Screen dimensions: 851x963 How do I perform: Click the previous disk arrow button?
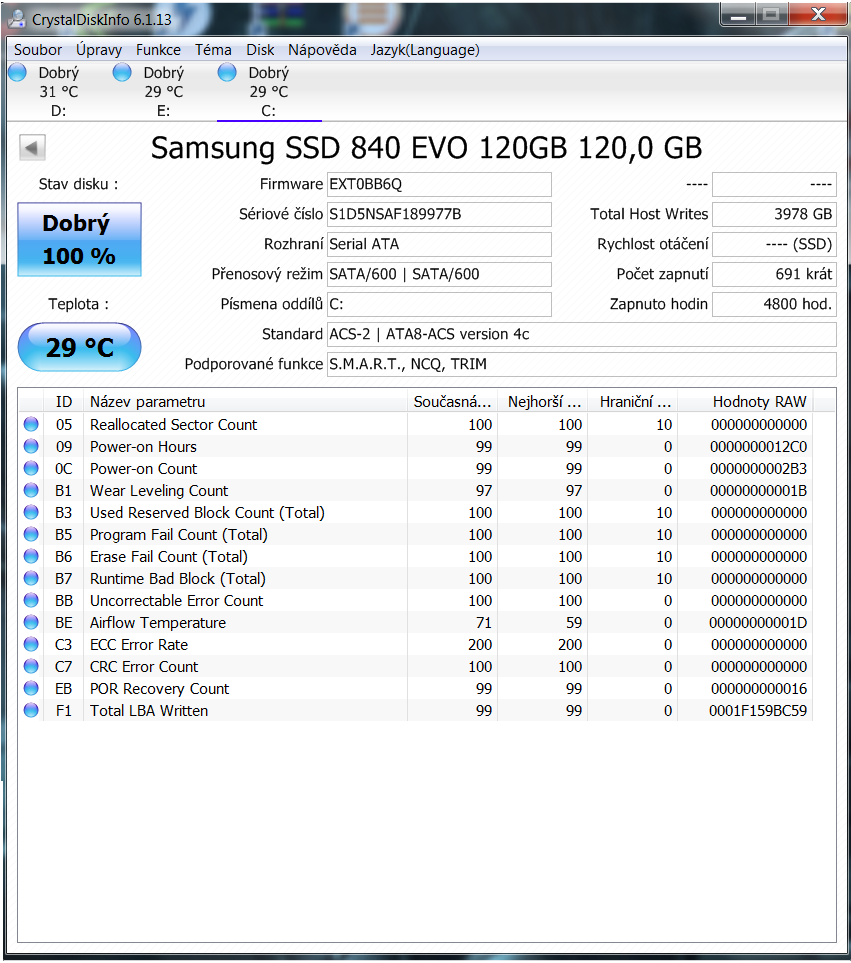coord(32,147)
